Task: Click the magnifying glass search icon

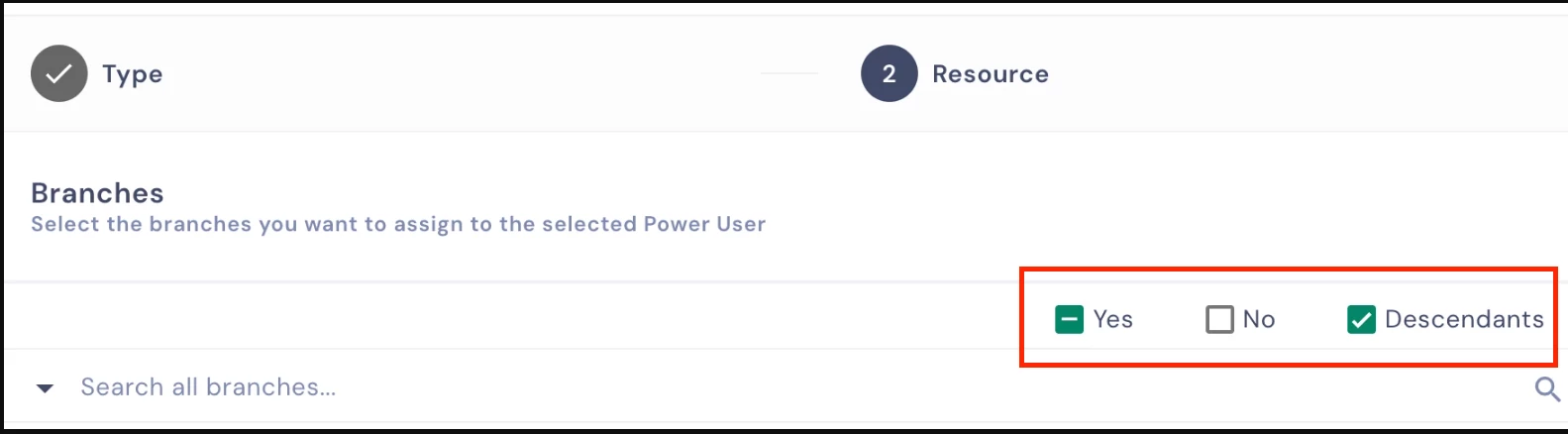Action: [1546, 388]
